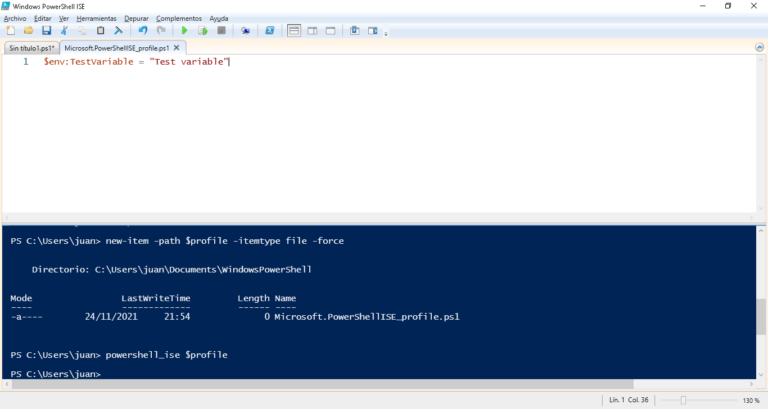Clear the console pane icon
Viewport: 768px width, 409px height.
click(x=119, y=30)
